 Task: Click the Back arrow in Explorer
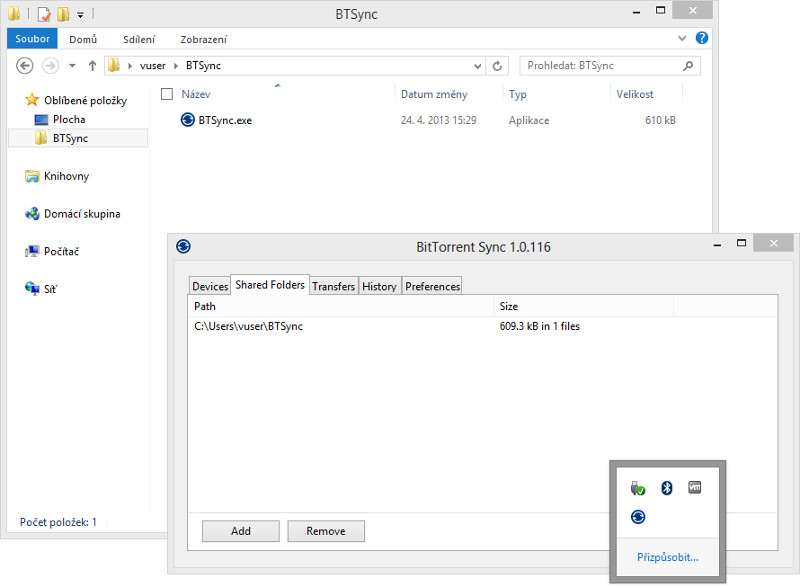click(x=24, y=65)
